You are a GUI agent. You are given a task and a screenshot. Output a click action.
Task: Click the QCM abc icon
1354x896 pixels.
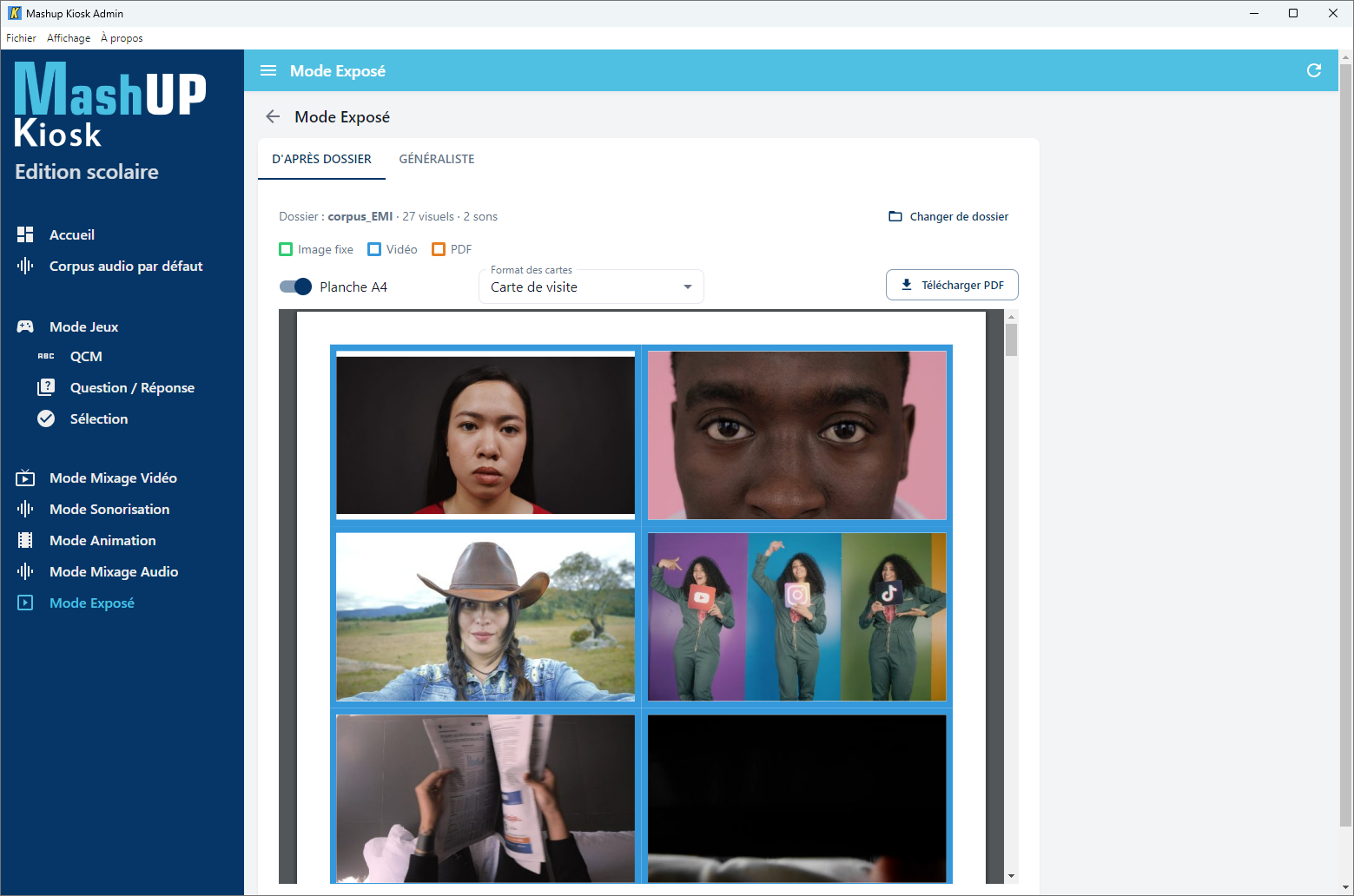tap(46, 356)
